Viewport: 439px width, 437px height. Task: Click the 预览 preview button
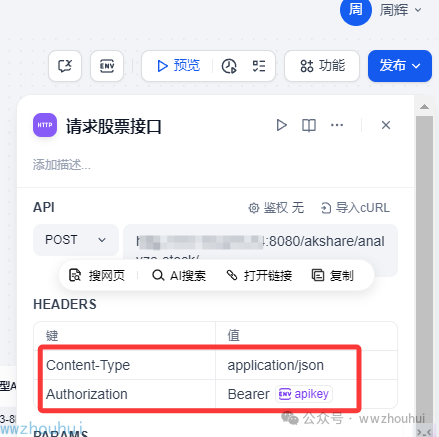pyautogui.click(x=178, y=66)
